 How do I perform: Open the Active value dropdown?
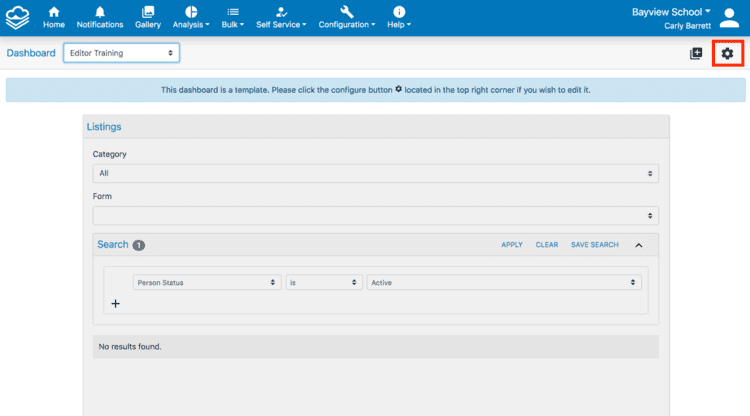(x=504, y=283)
